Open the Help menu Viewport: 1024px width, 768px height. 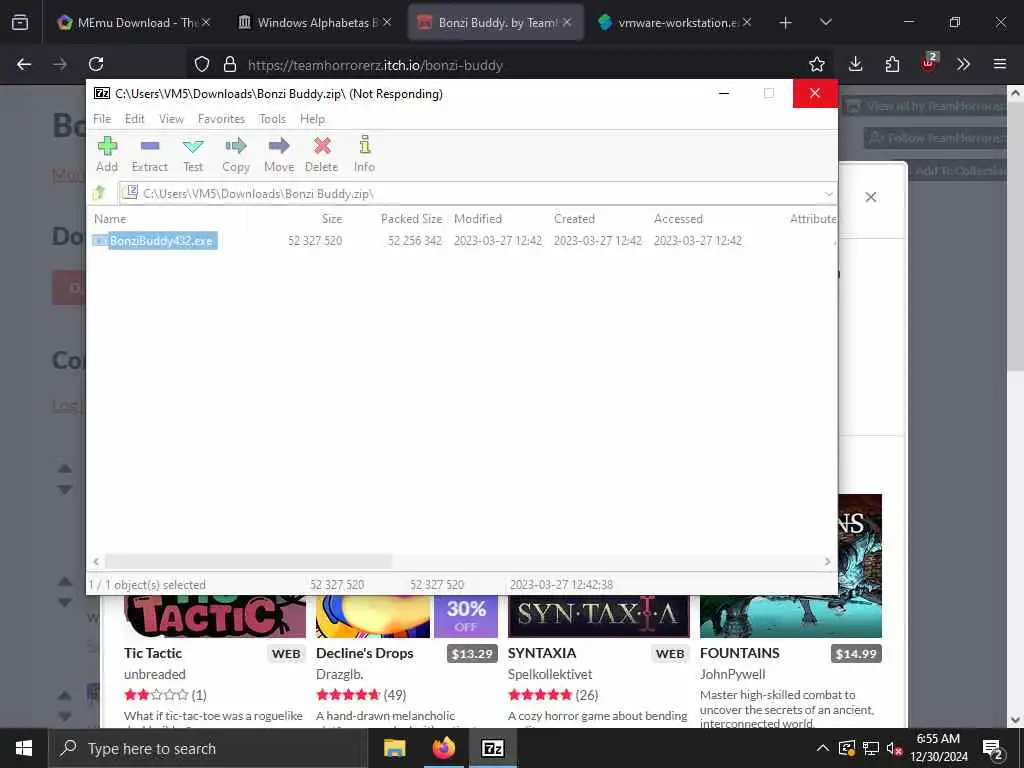[312, 119]
